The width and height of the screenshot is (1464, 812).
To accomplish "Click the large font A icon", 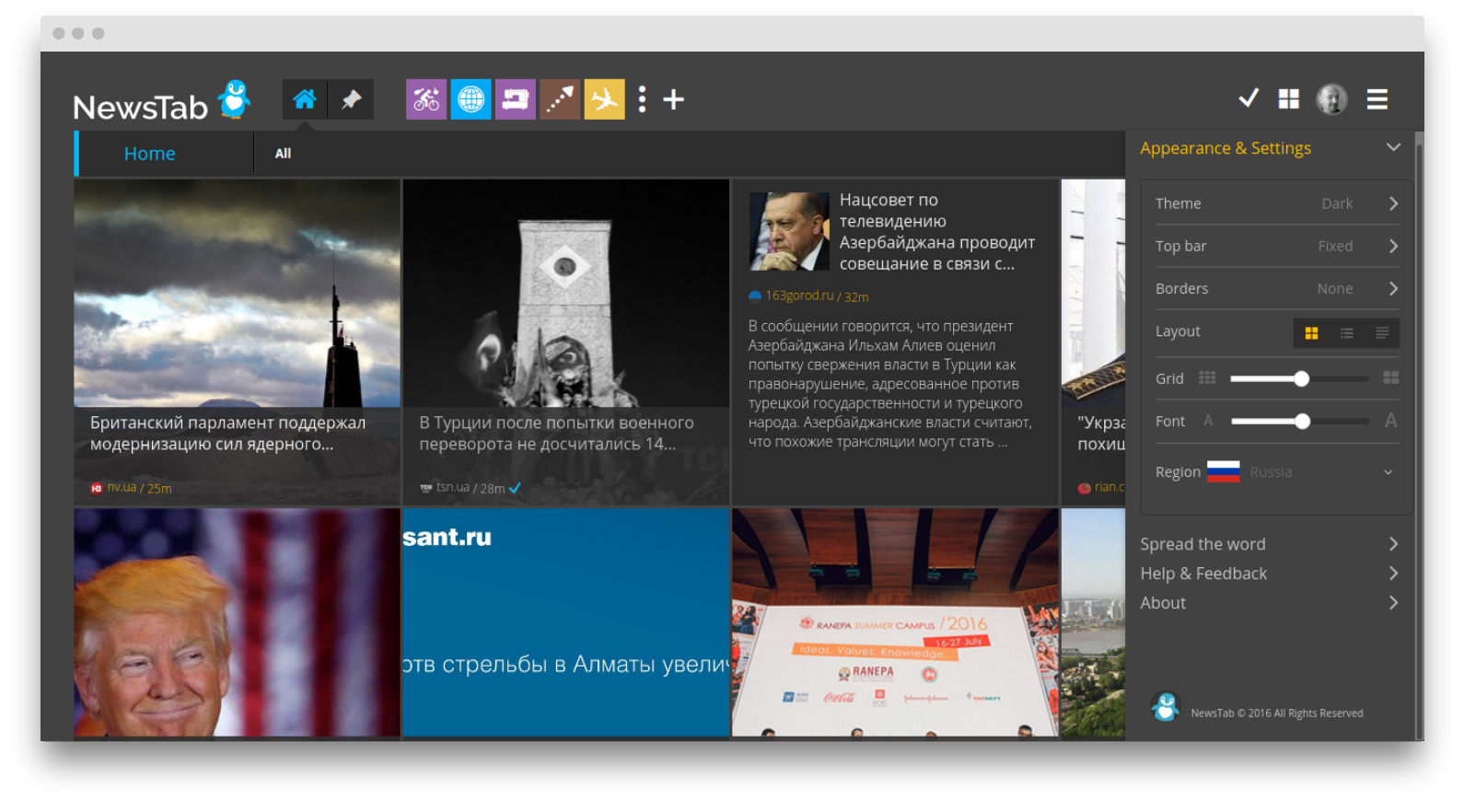I will (x=1390, y=421).
